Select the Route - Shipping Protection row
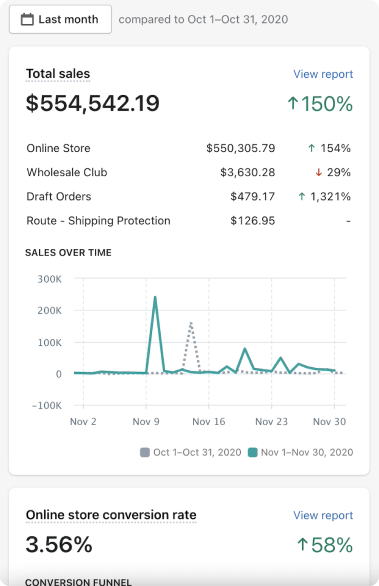 click(188, 220)
